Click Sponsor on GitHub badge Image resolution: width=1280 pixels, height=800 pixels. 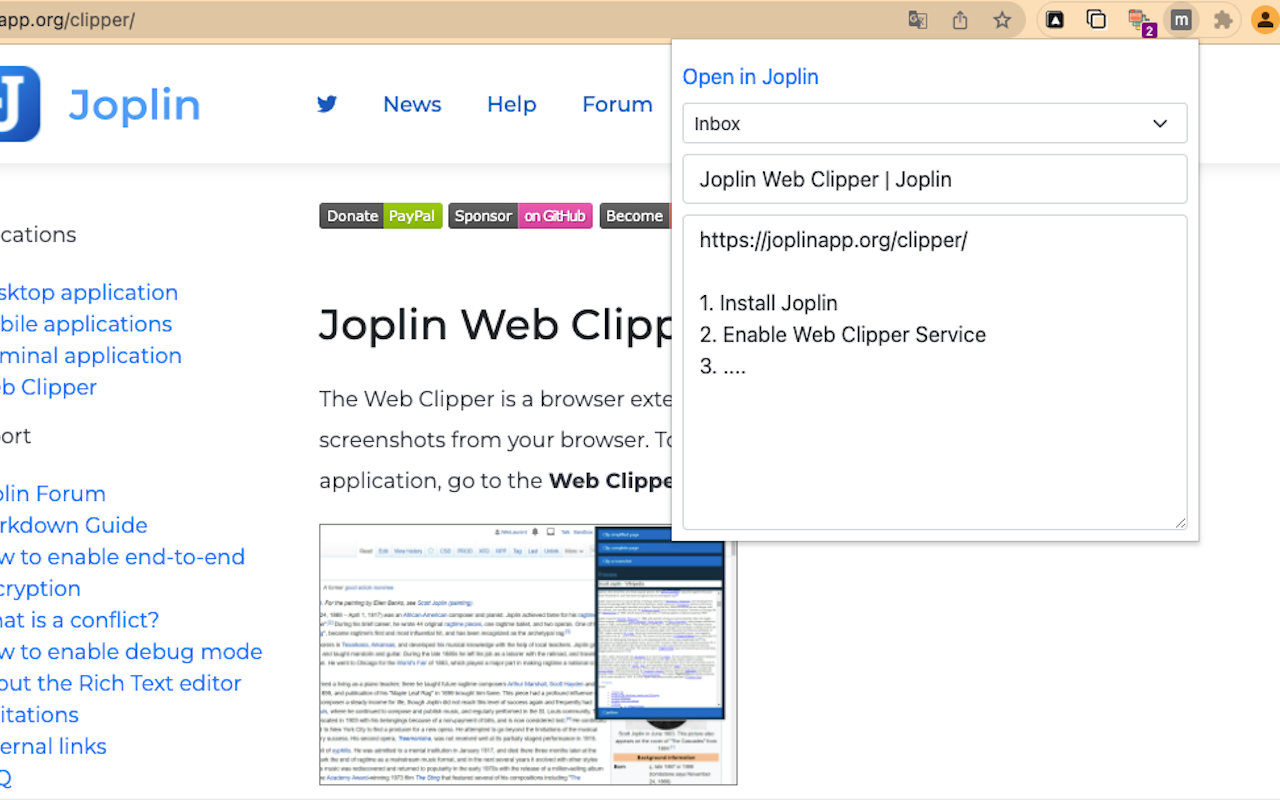[520, 215]
